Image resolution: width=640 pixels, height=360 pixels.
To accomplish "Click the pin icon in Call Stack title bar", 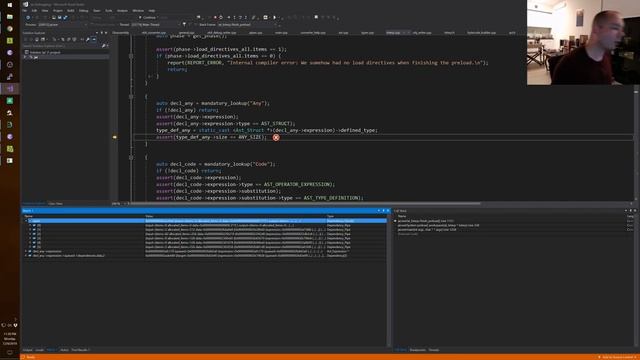I will coord(630,211).
